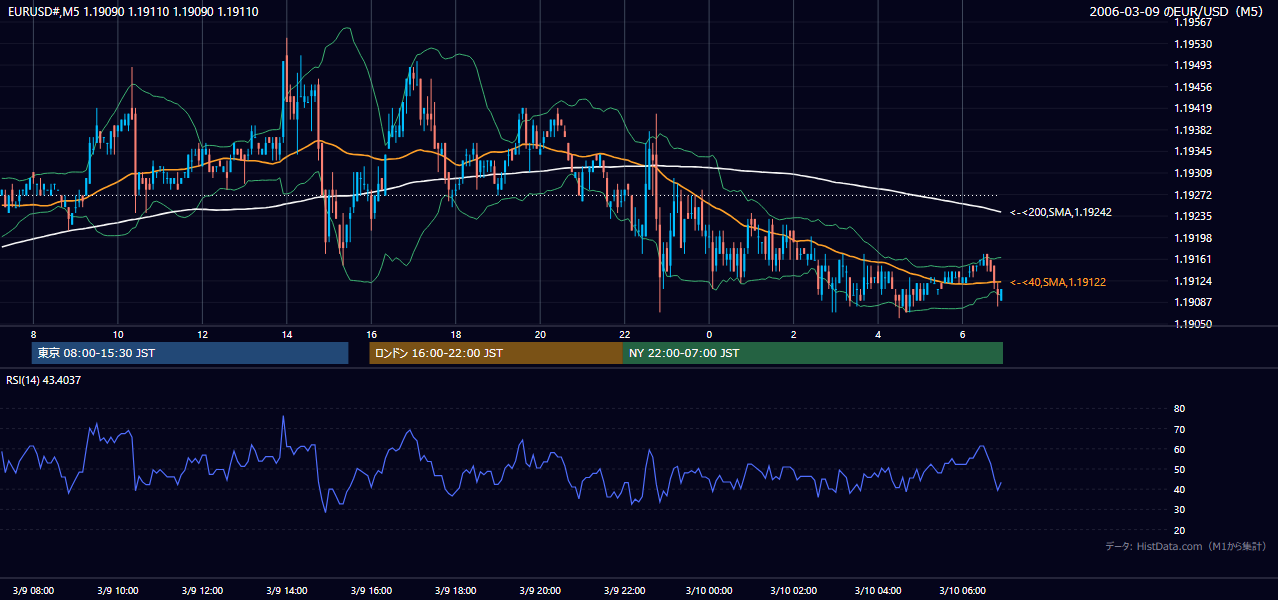Click the 3/9 12:00 date label
Image resolution: width=1278 pixels, height=600 pixels.
(x=202, y=590)
